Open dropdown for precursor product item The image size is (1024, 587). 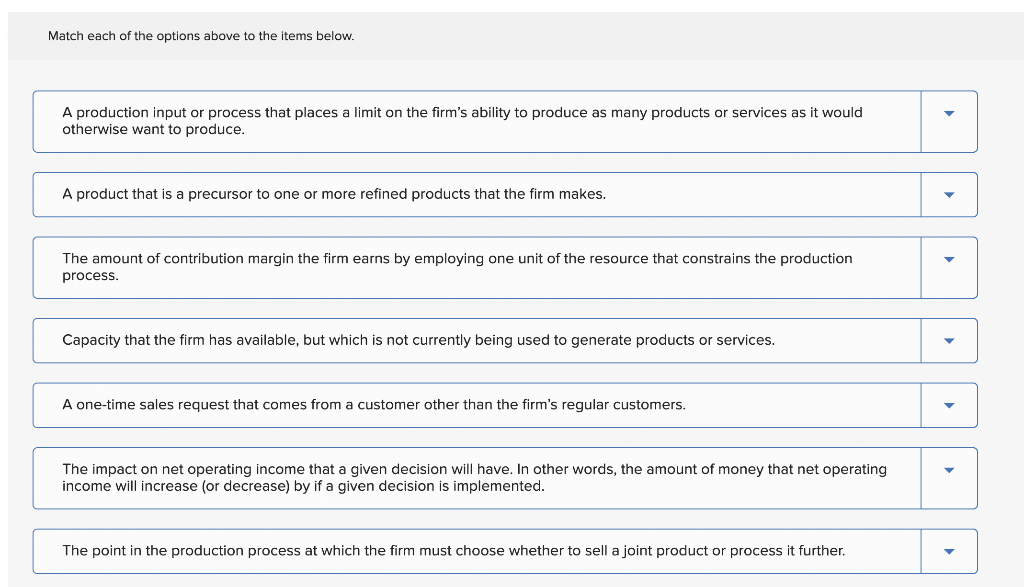click(949, 195)
